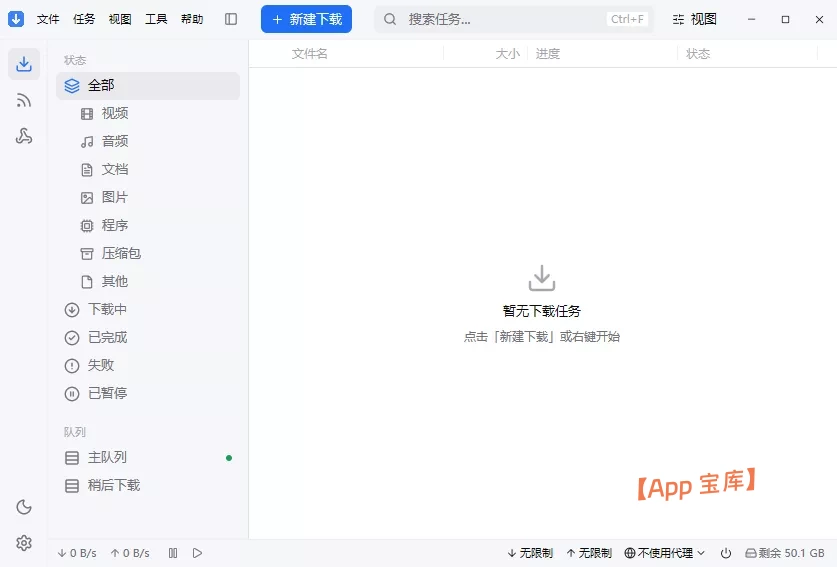837x567 pixels.
Task: Sort by 大小 column header
Action: click(x=507, y=54)
